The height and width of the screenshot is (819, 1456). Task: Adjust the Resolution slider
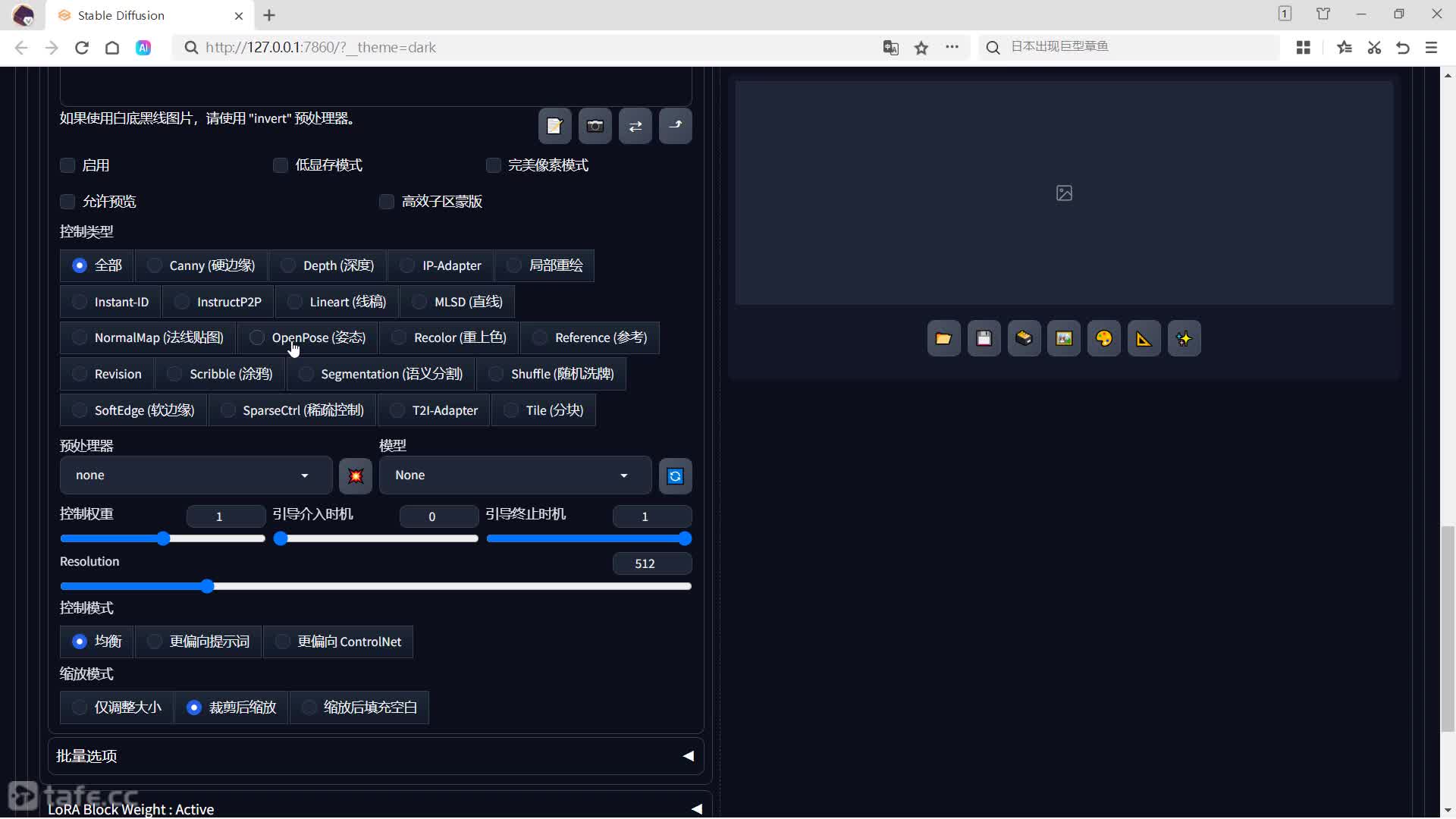(x=375, y=587)
